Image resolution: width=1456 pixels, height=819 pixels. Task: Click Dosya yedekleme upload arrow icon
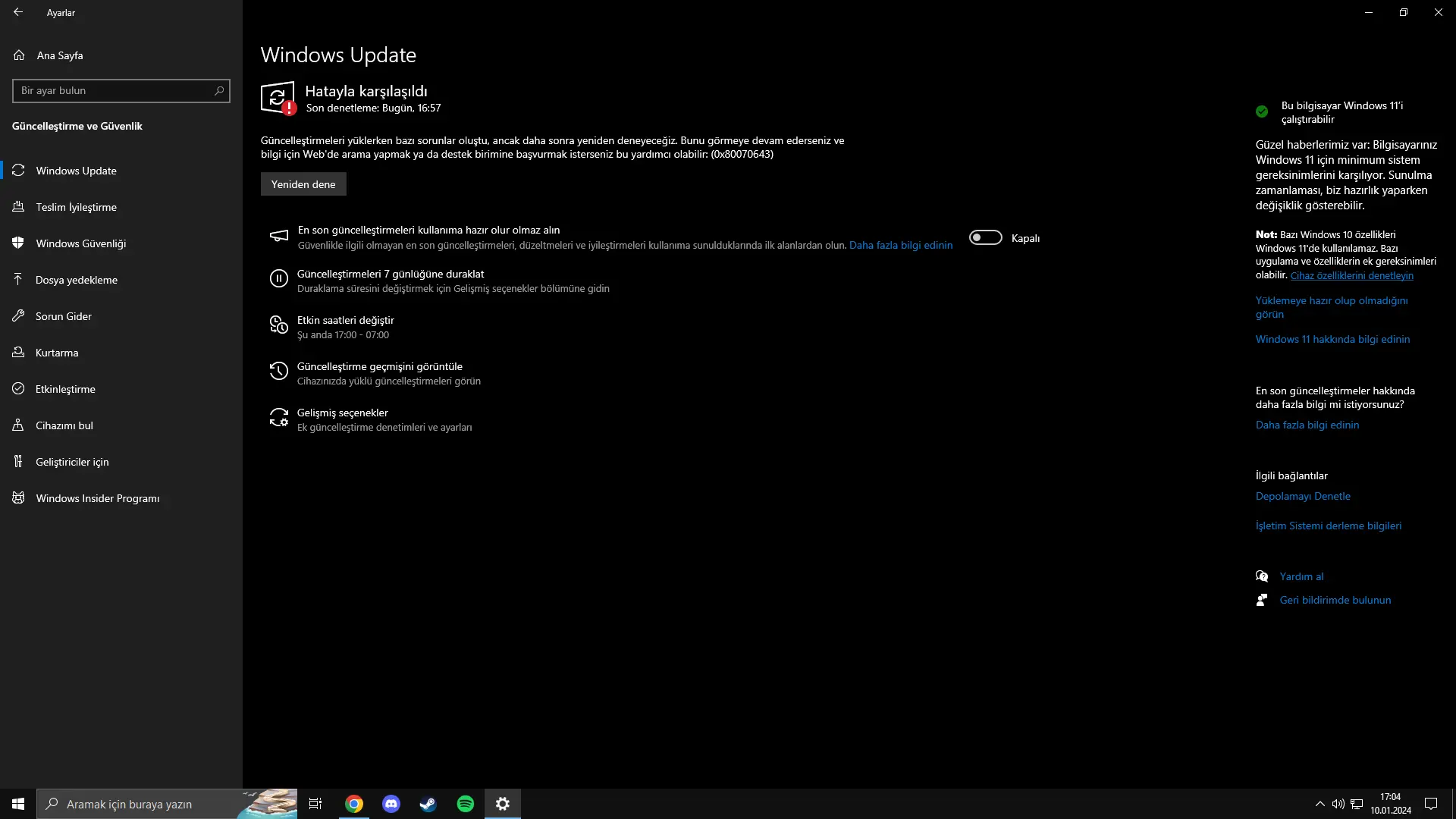pos(18,279)
